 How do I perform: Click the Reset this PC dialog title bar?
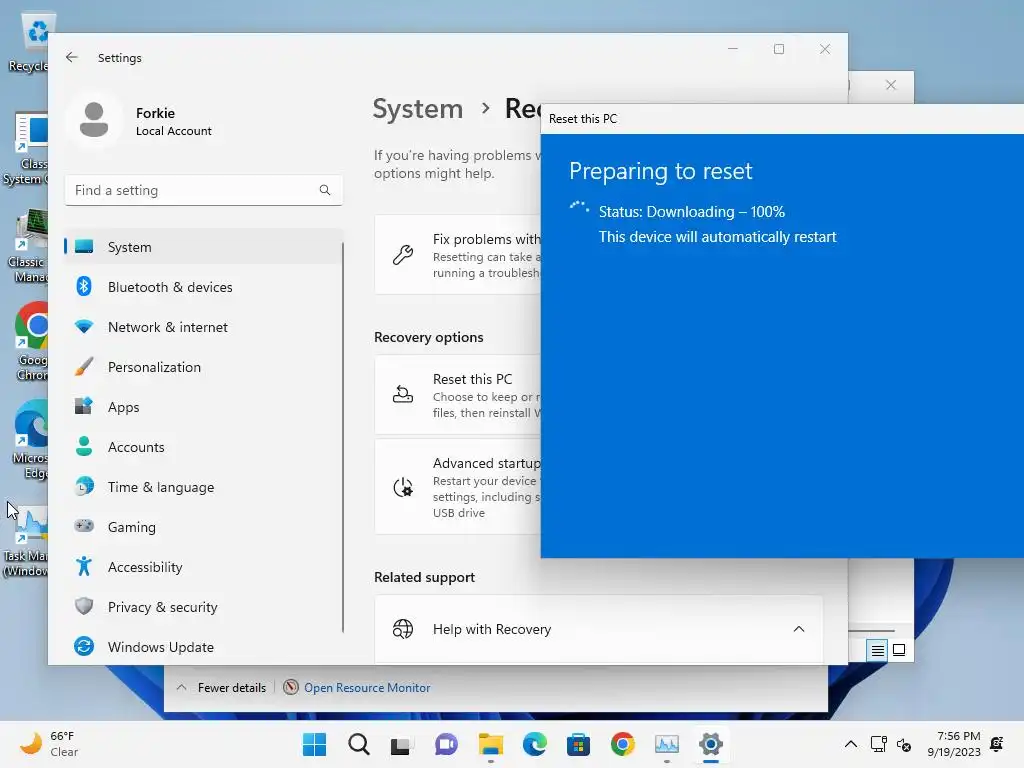pos(782,119)
